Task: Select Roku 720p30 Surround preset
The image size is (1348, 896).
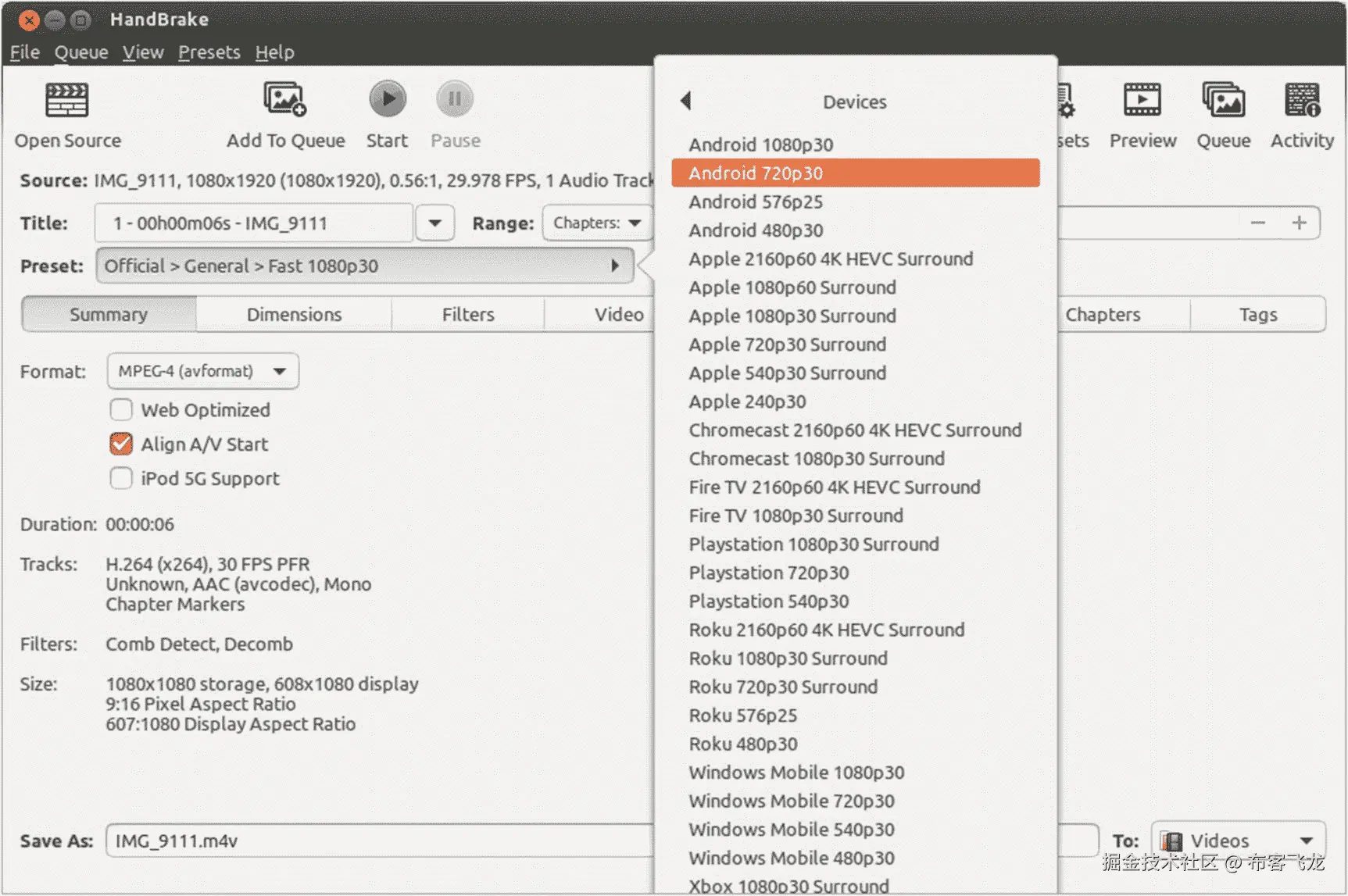Action: click(856, 687)
